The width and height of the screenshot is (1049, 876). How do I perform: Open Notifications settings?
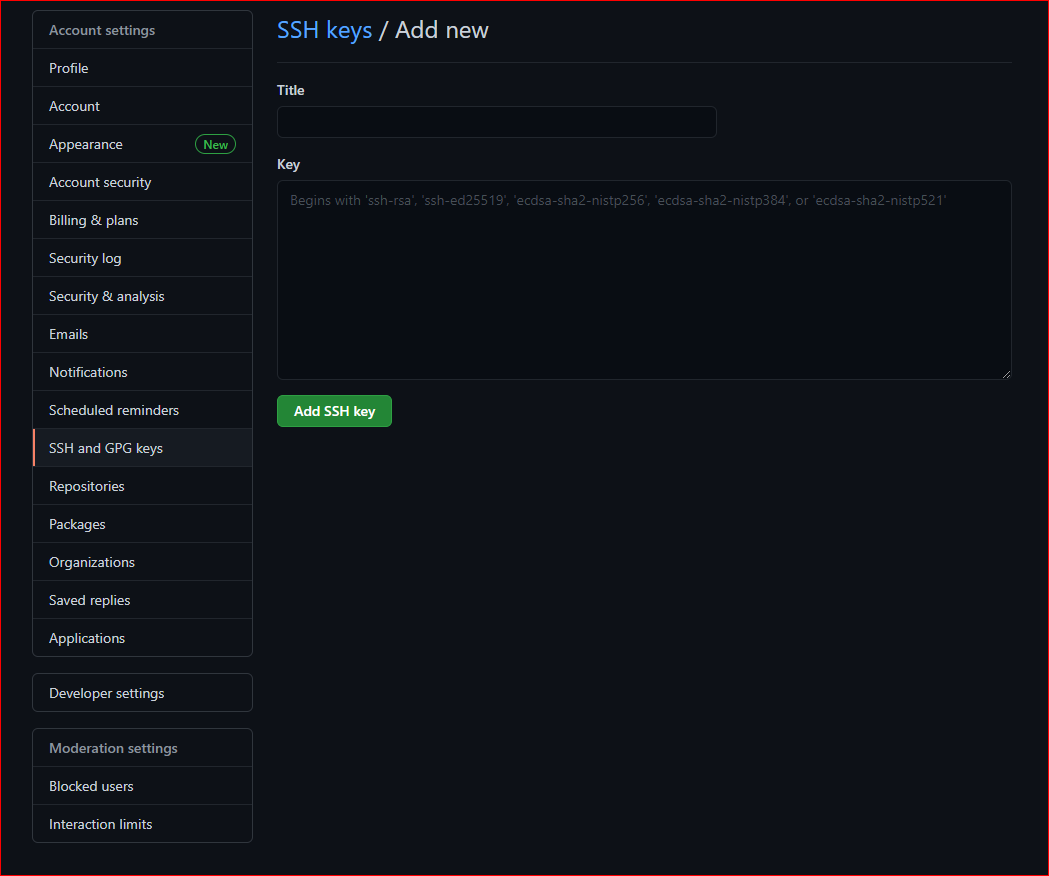click(x=88, y=372)
